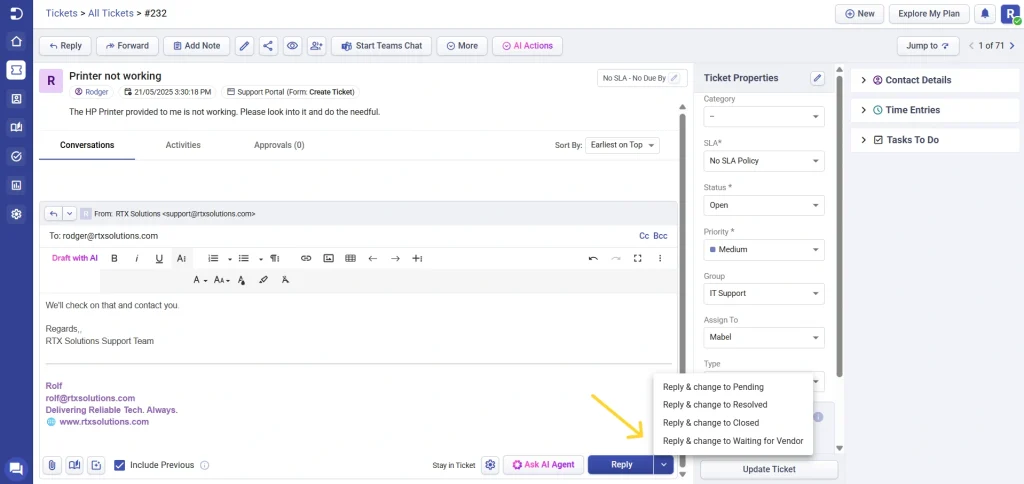
Task: Select Reply & change to Resolved
Action: 715,405
